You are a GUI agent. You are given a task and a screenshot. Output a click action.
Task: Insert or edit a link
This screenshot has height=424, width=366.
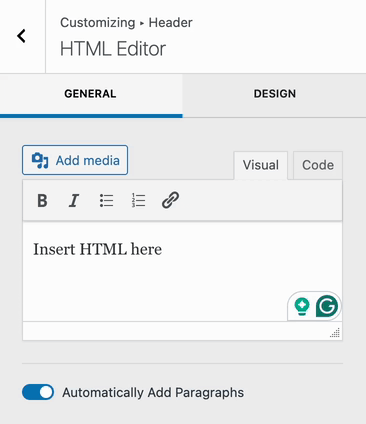(170, 200)
